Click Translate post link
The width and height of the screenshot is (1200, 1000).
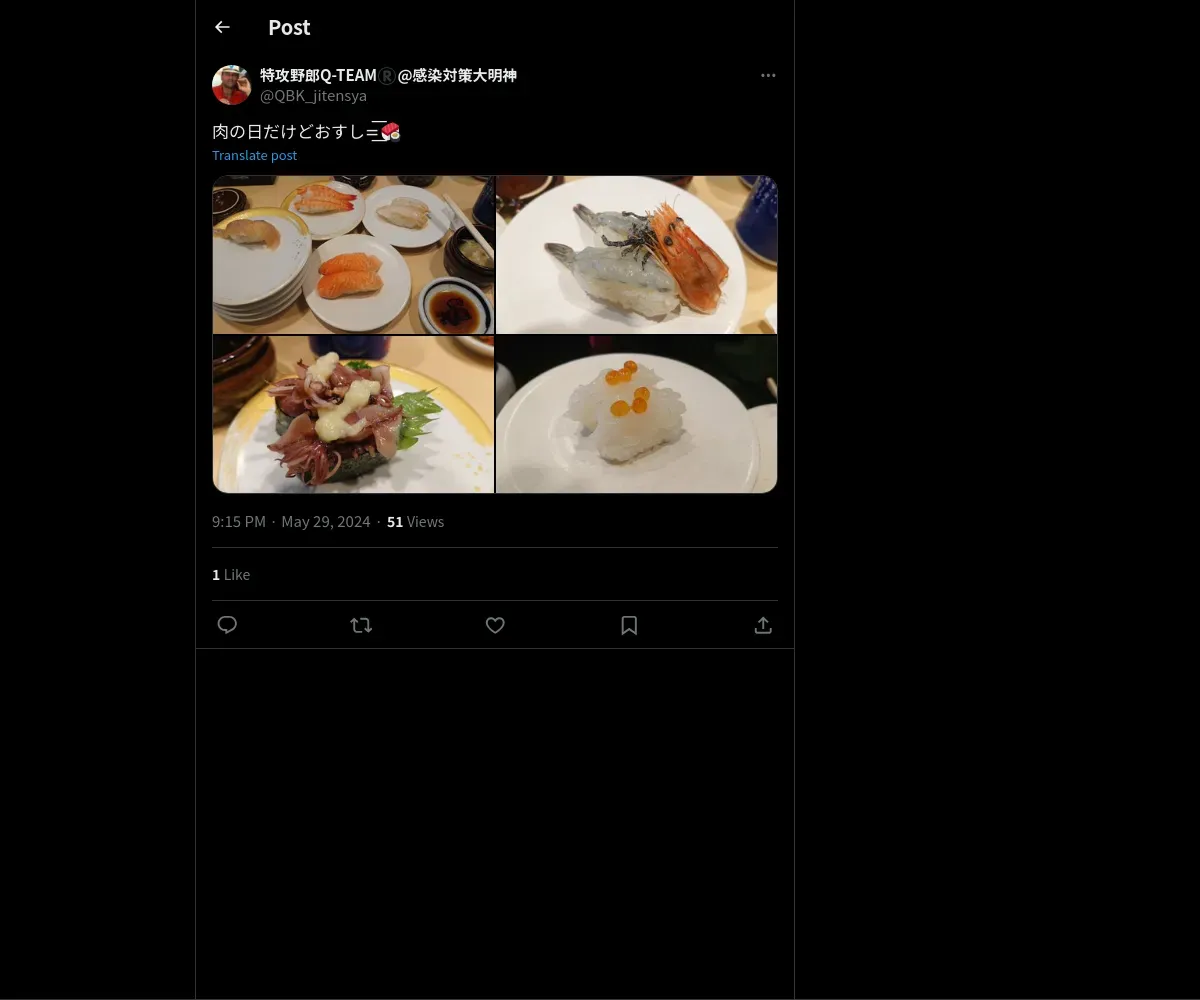[254, 155]
